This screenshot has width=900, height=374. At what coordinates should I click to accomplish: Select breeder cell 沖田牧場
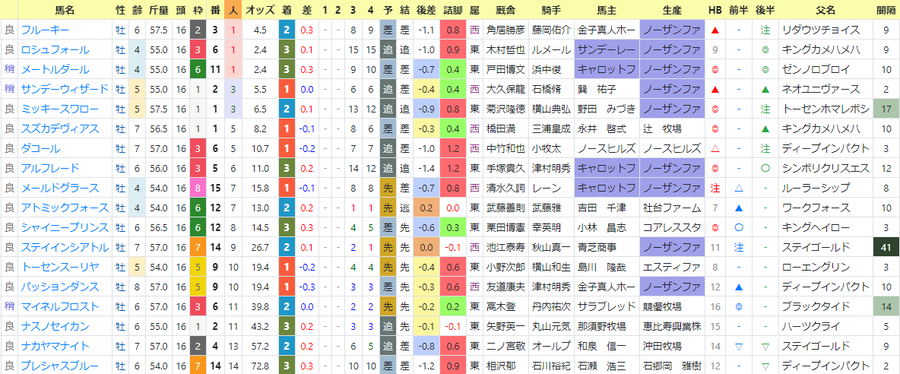[671, 346]
